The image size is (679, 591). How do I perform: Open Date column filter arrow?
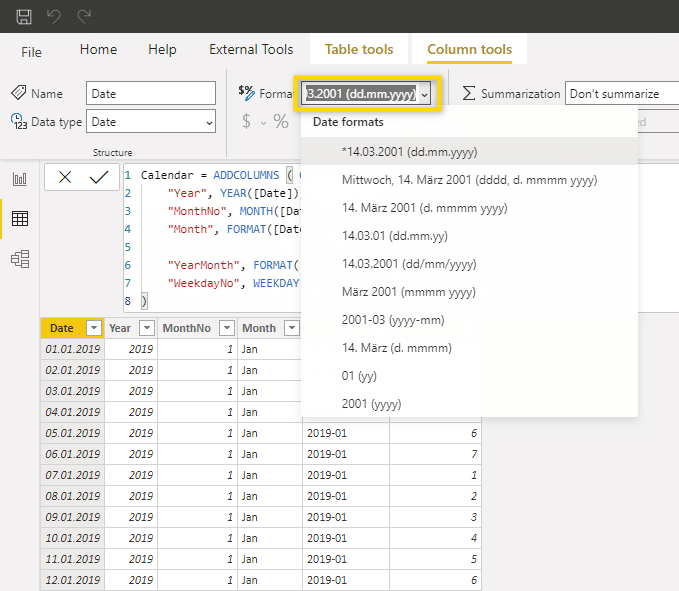(x=93, y=328)
